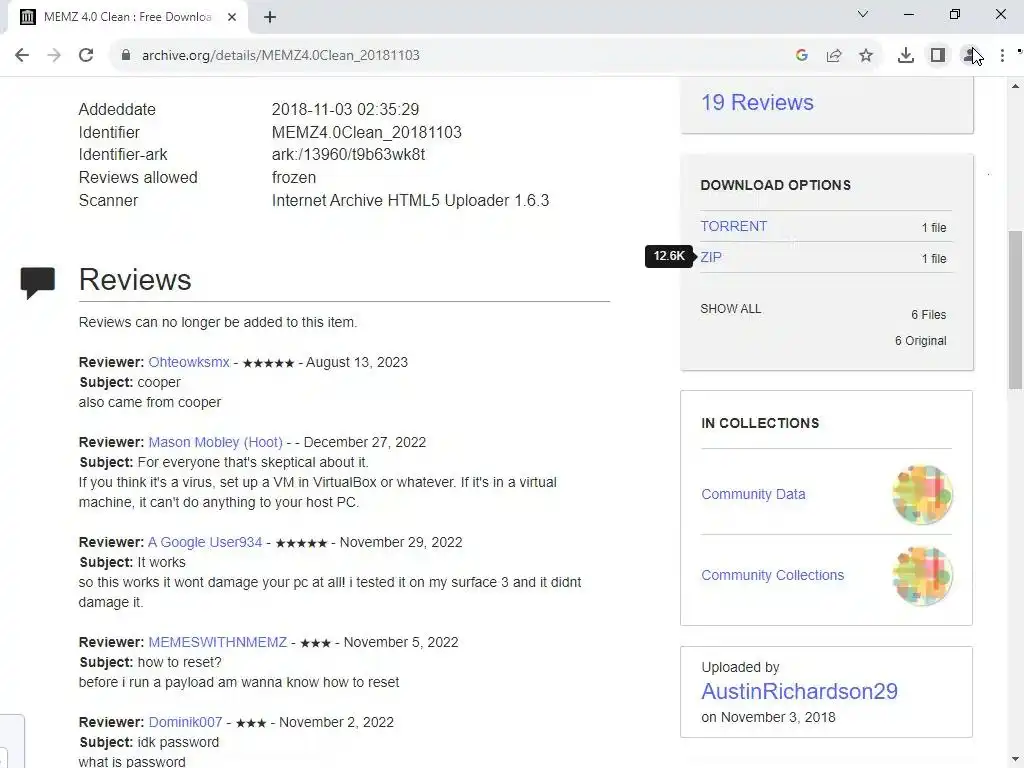This screenshot has height=768, width=1024.
Task: Select the MEMZ 4.0 Clean tab
Action: (127, 17)
